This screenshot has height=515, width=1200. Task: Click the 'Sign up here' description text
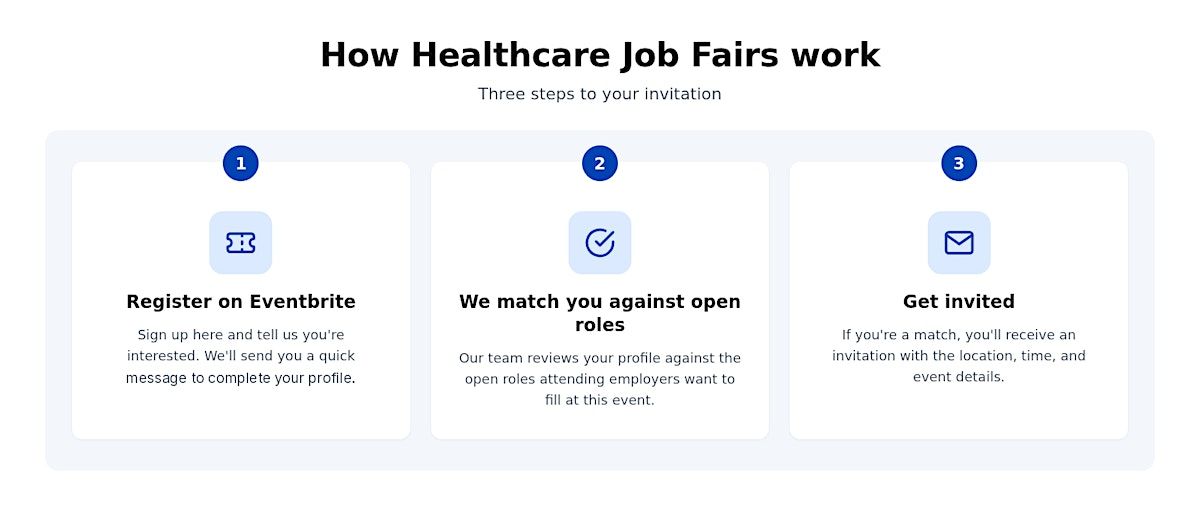(x=241, y=356)
